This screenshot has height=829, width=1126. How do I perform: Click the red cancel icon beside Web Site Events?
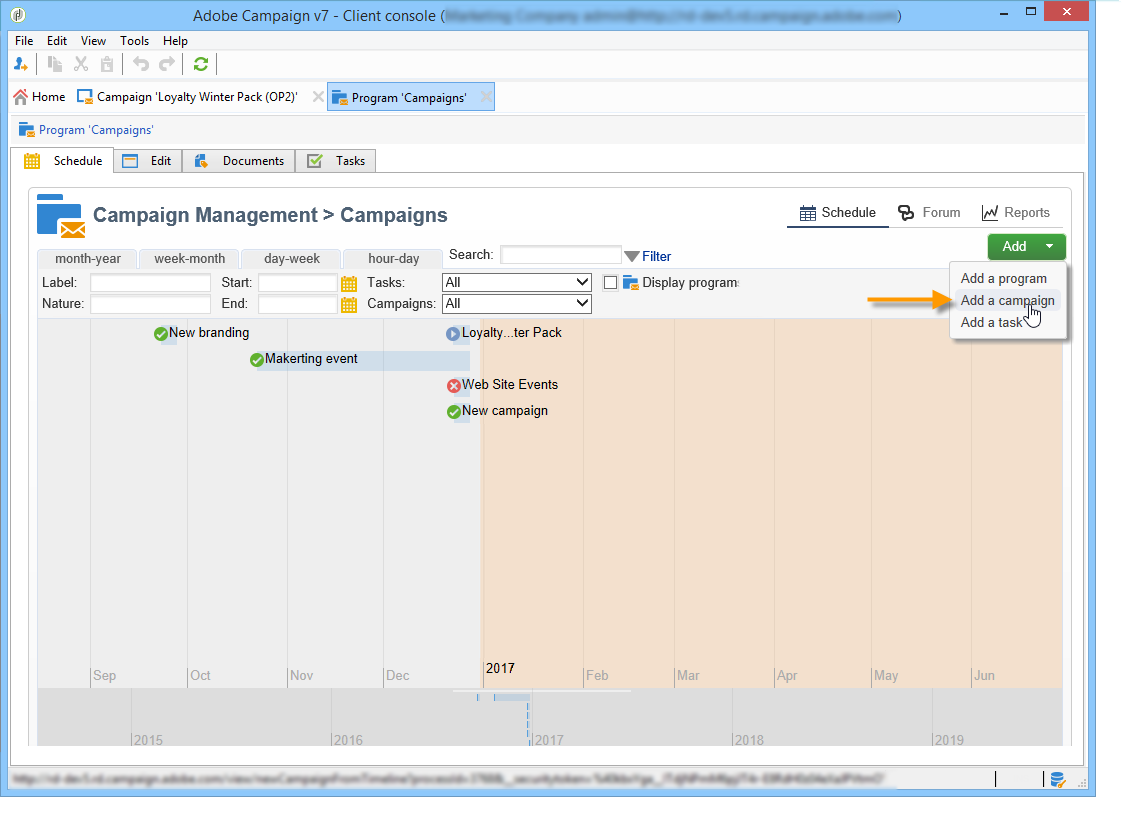click(454, 386)
